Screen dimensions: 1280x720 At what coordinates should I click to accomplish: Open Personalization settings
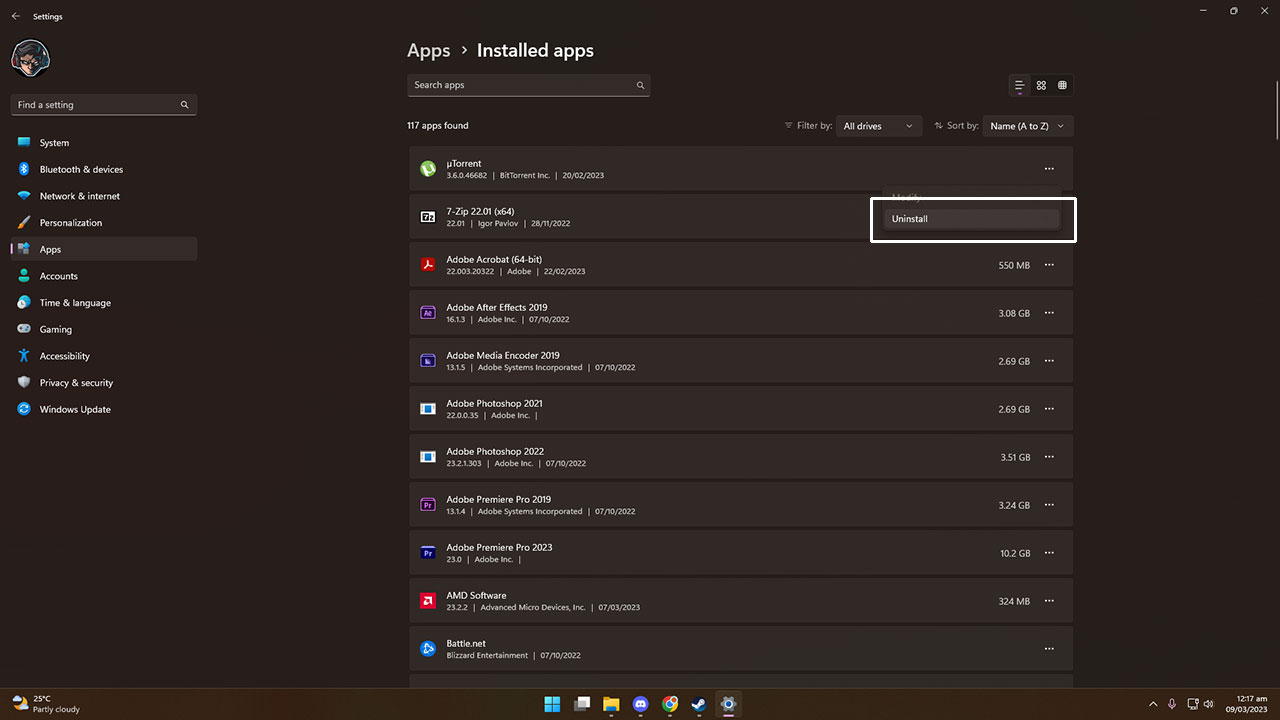click(104, 223)
